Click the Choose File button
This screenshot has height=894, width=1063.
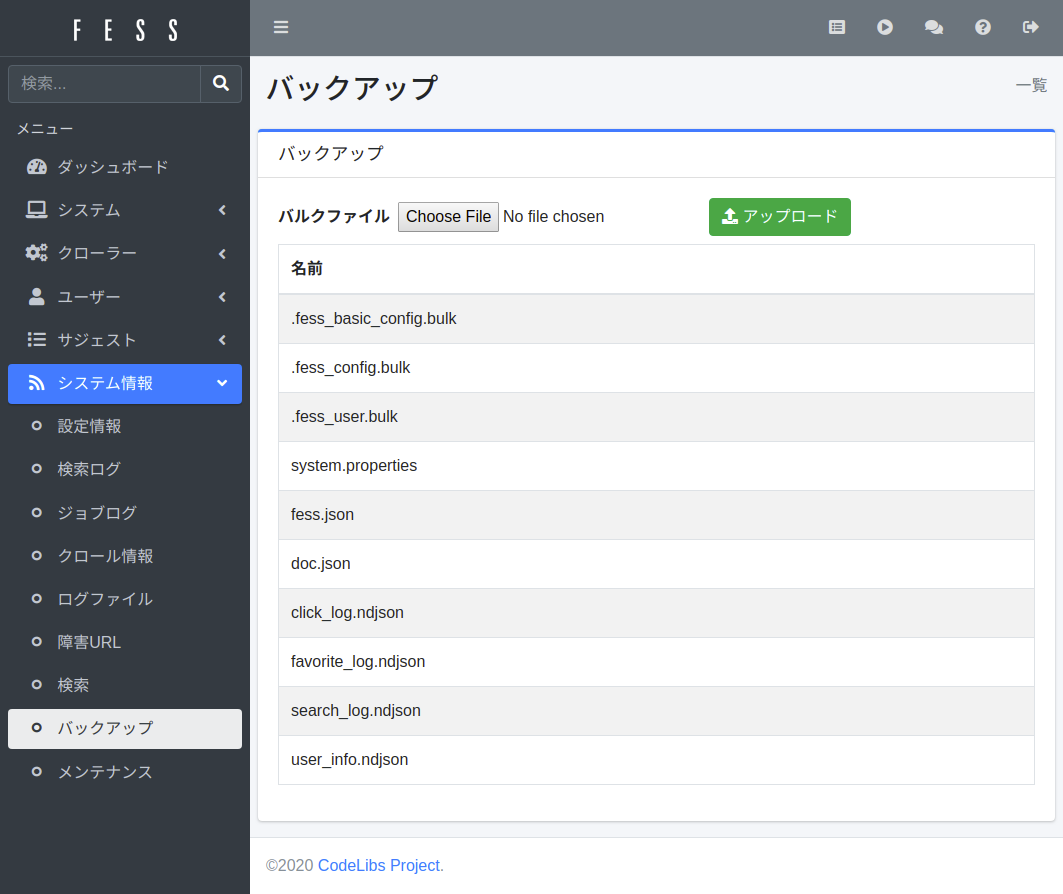pos(448,217)
